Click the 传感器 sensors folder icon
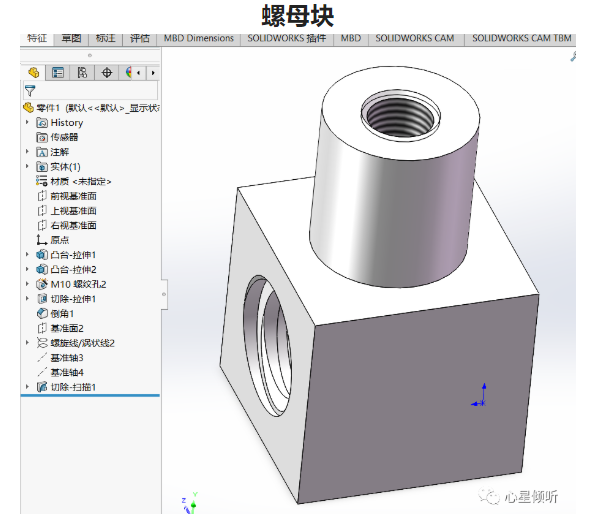 [x=42, y=138]
